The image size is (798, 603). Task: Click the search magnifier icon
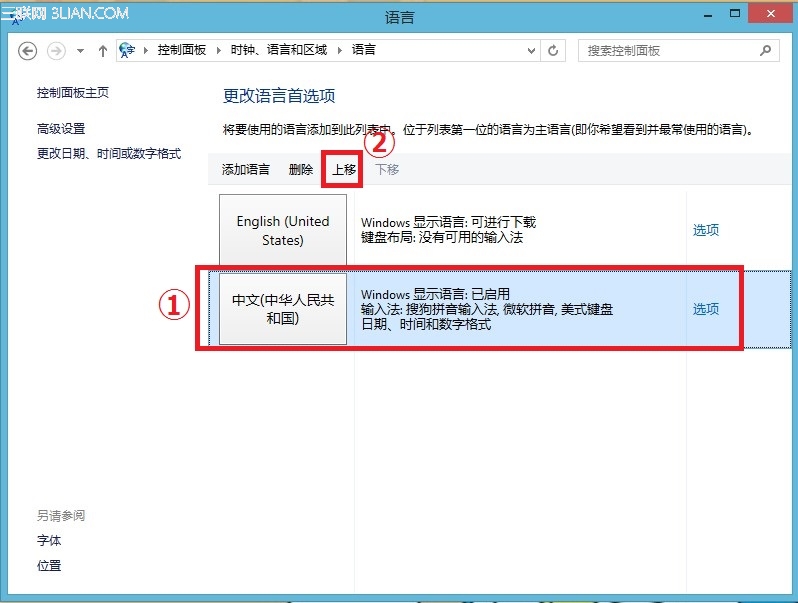(765, 50)
